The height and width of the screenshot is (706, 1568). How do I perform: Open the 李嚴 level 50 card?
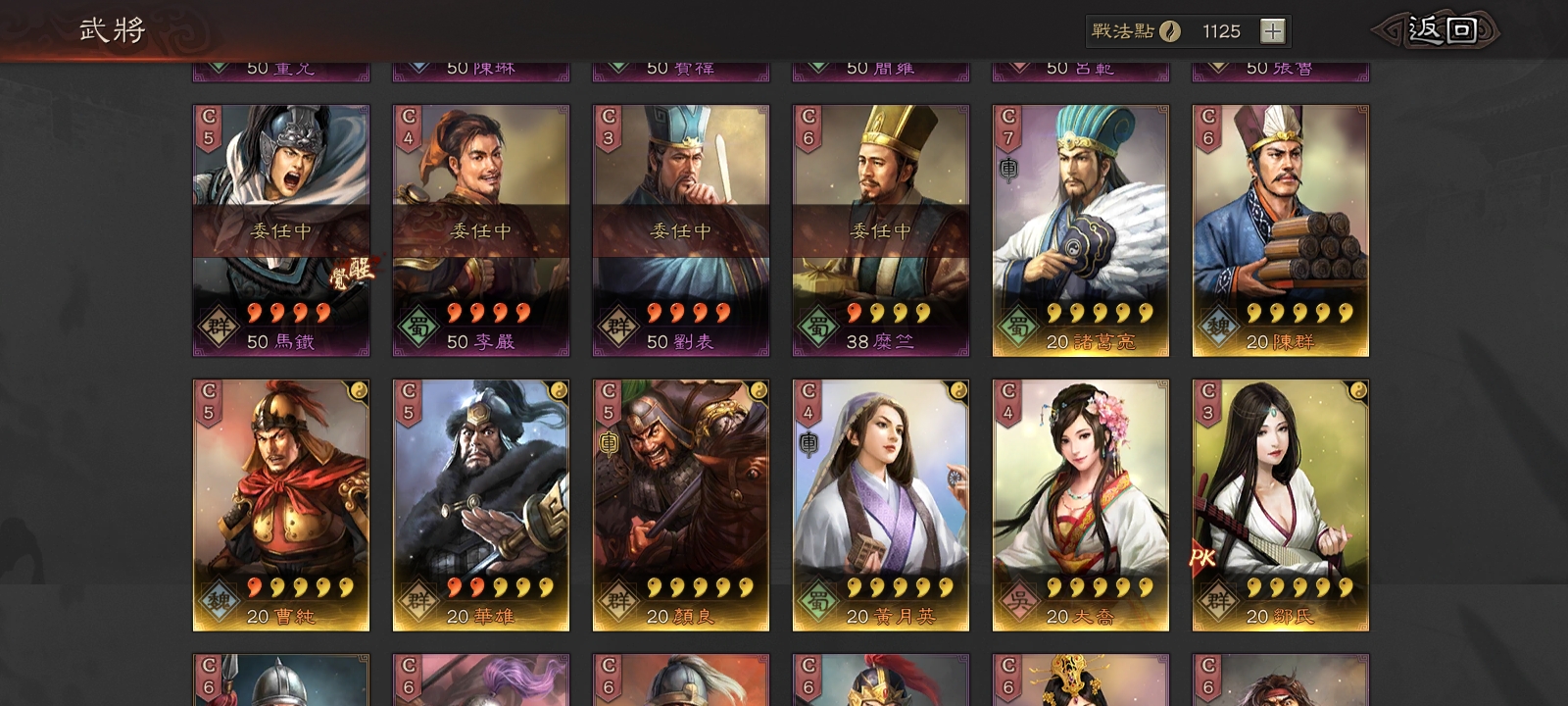481,230
